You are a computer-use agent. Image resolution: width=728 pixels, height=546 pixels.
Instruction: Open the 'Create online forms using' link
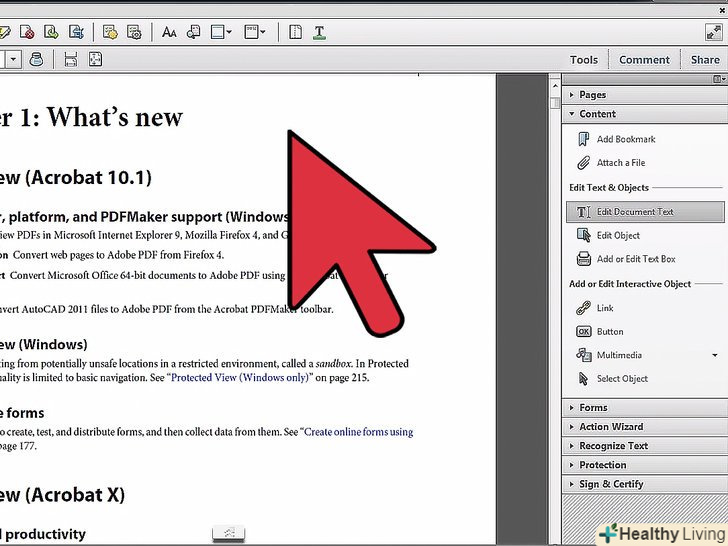tap(358, 432)
